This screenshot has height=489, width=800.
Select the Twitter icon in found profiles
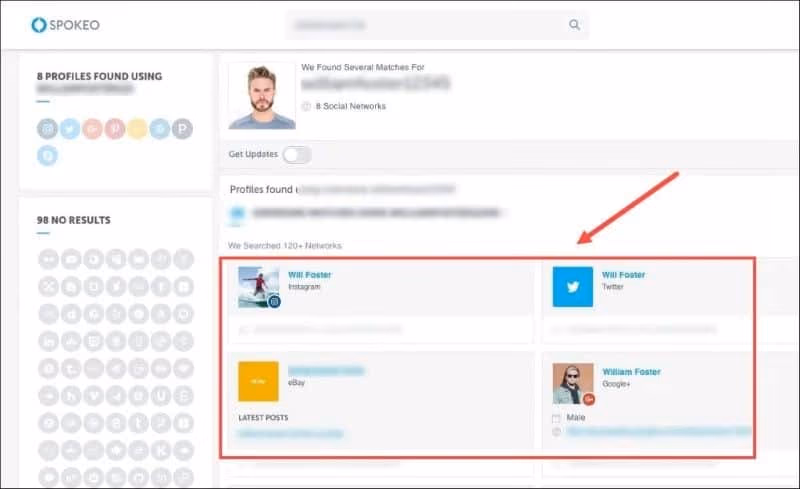click(x=69, y=129)
